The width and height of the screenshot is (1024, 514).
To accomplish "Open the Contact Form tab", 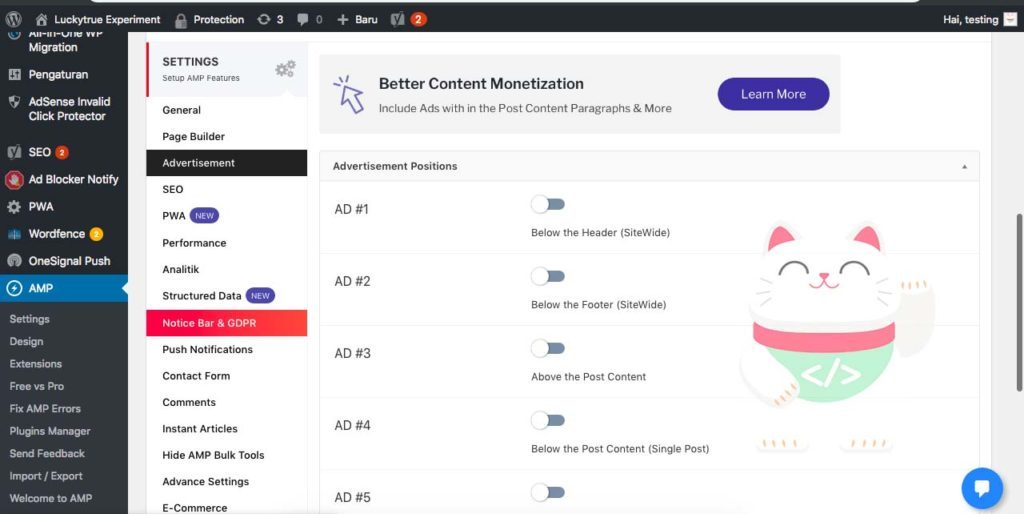I will click(227, 376).
